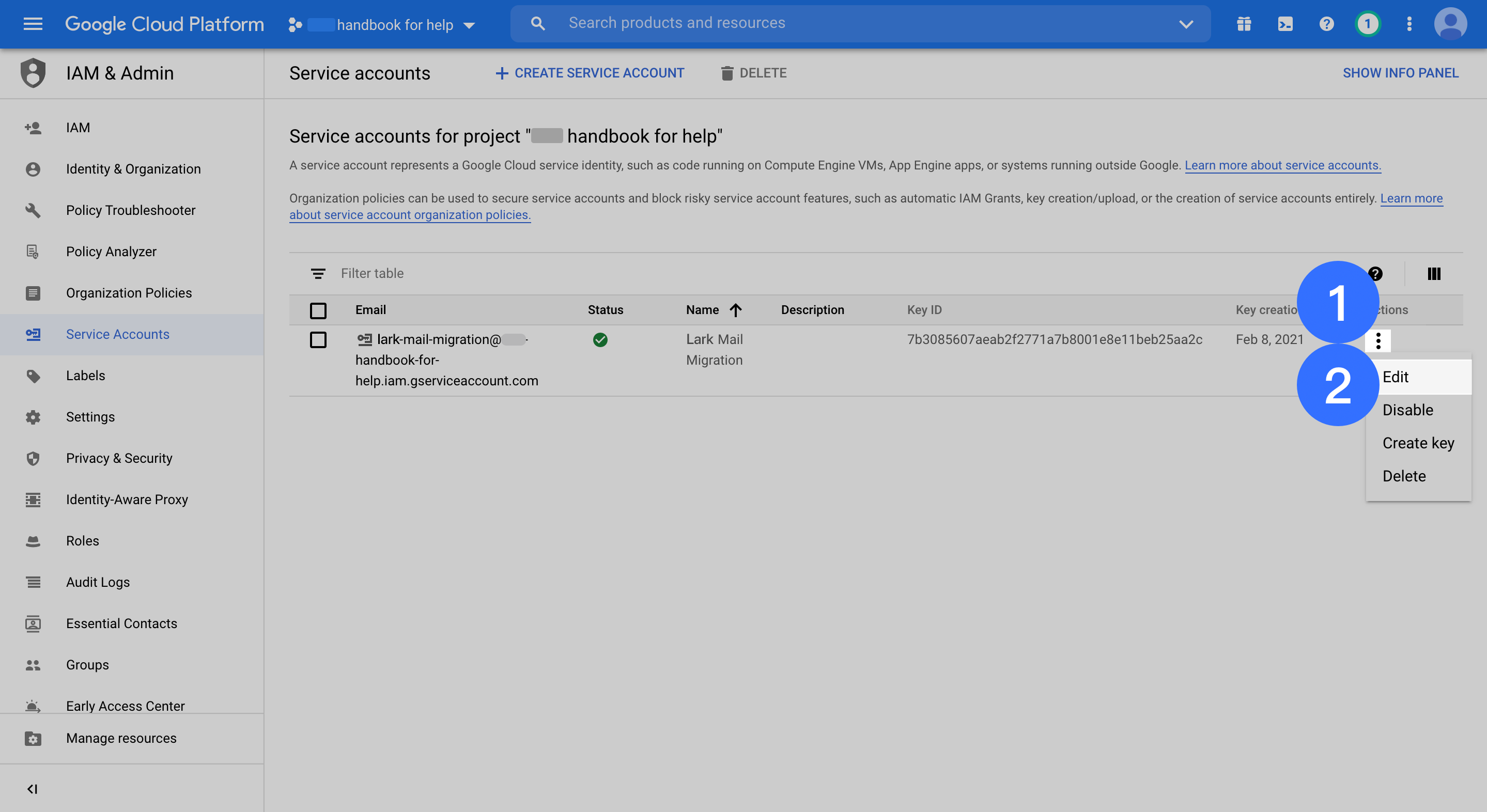Open the user account avatar

(x=1450, y=24)
